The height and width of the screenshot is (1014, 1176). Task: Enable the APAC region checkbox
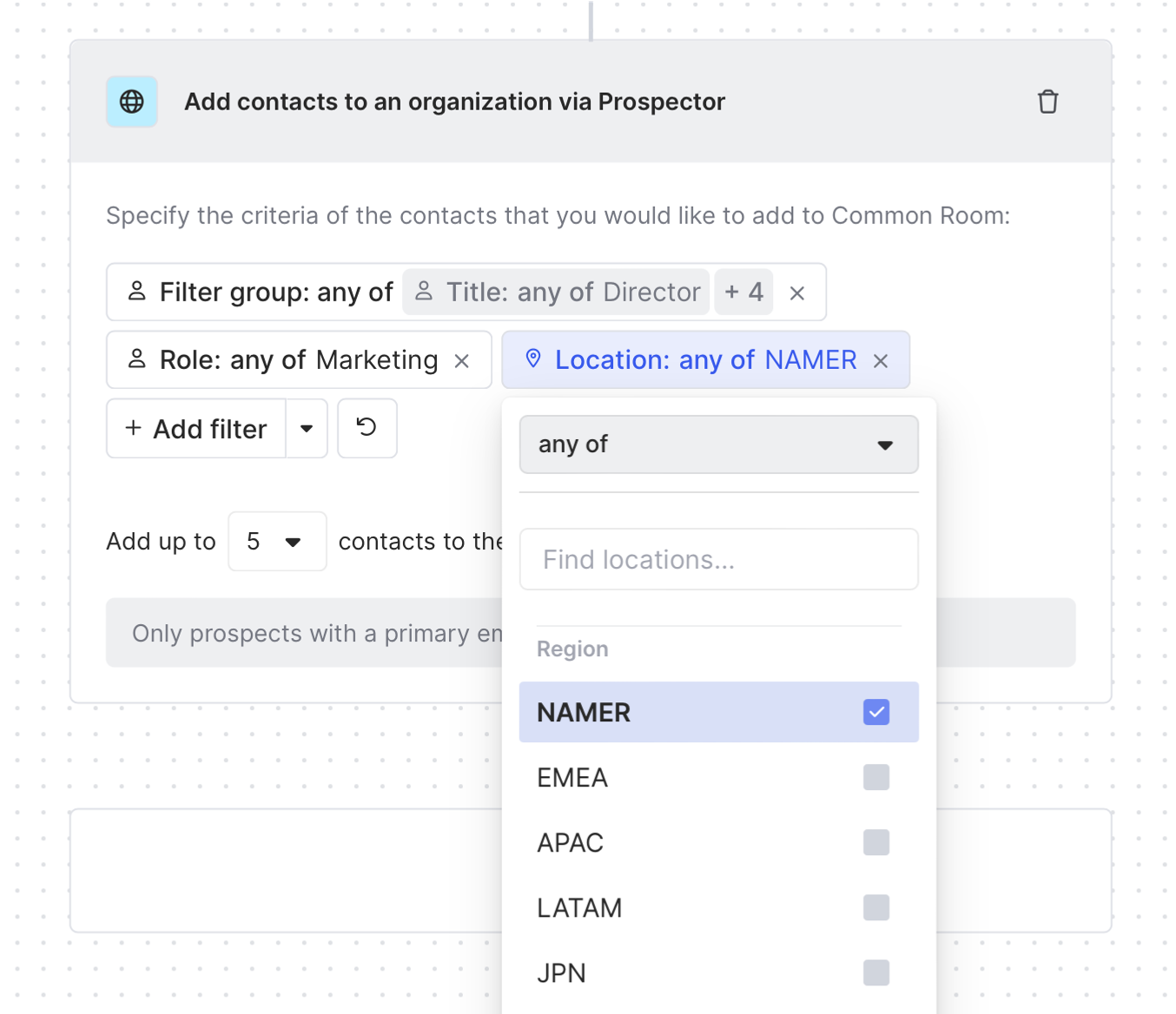(875, 842)
